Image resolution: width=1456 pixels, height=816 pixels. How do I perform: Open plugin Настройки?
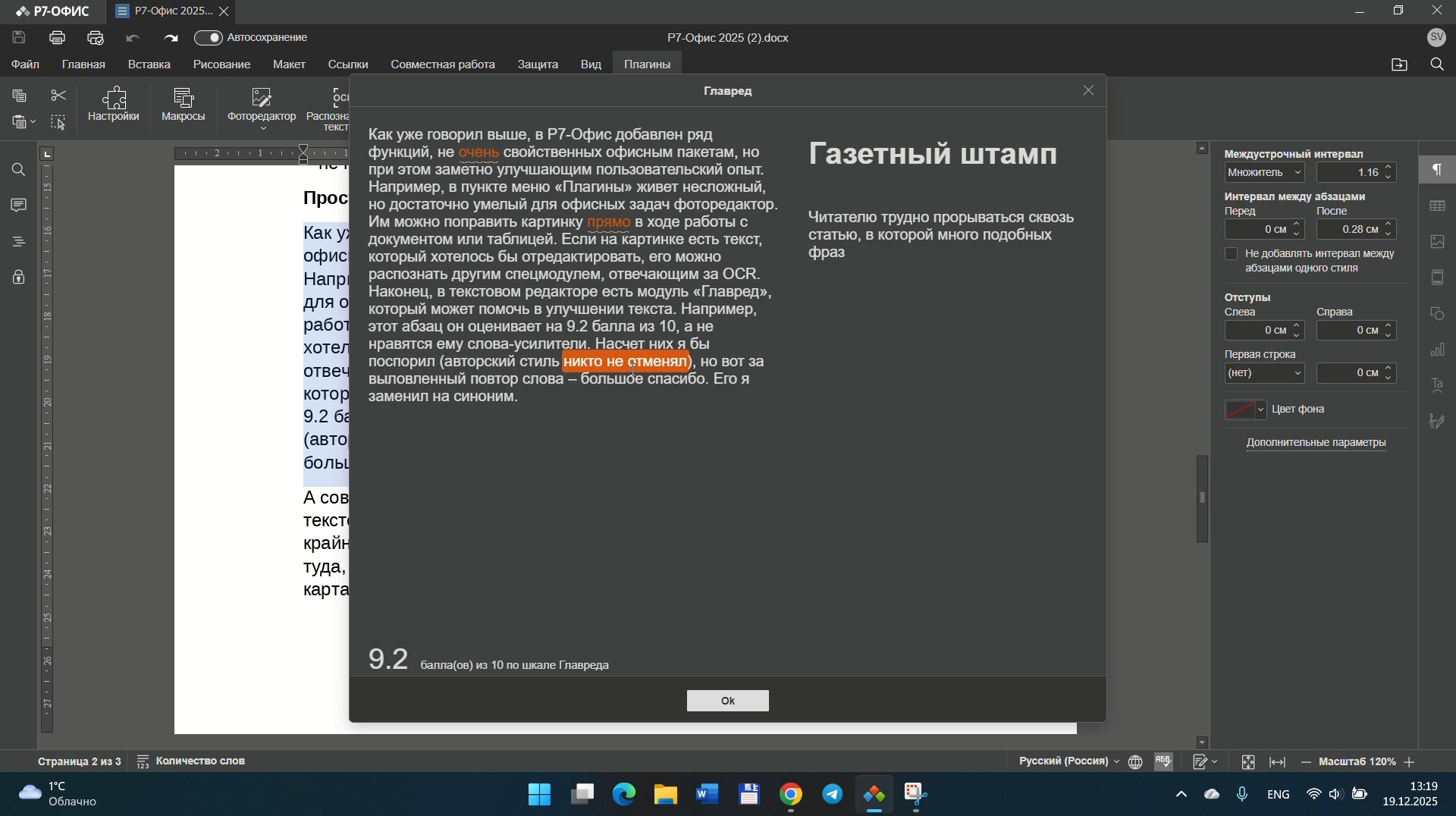click(114, 105)
